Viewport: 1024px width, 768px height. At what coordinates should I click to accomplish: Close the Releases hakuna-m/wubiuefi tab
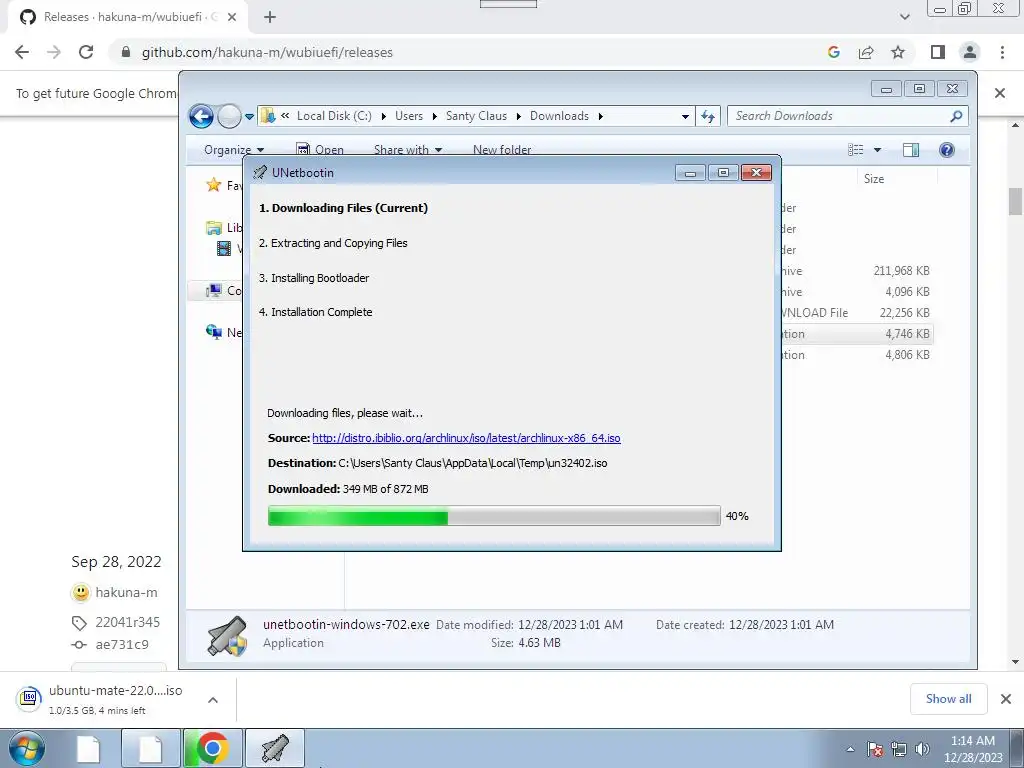click(x=232, y=17)
